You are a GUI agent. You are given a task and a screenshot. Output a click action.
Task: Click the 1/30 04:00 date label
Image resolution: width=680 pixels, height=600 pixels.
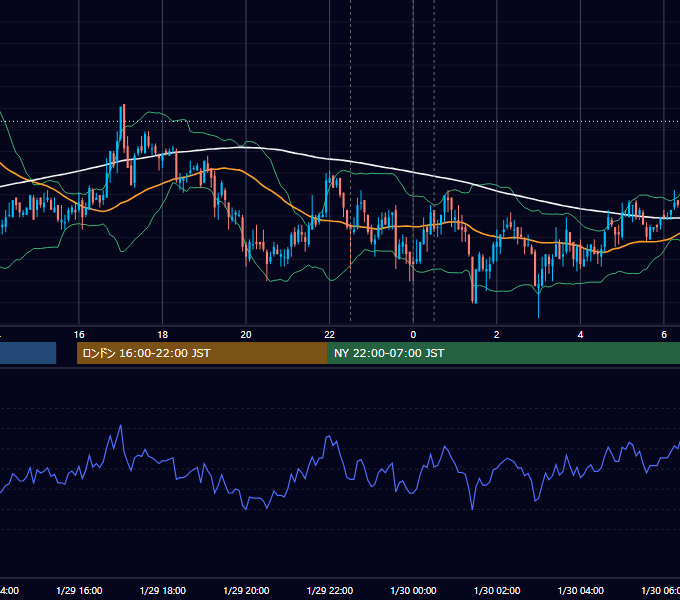(x=581, y=590)
